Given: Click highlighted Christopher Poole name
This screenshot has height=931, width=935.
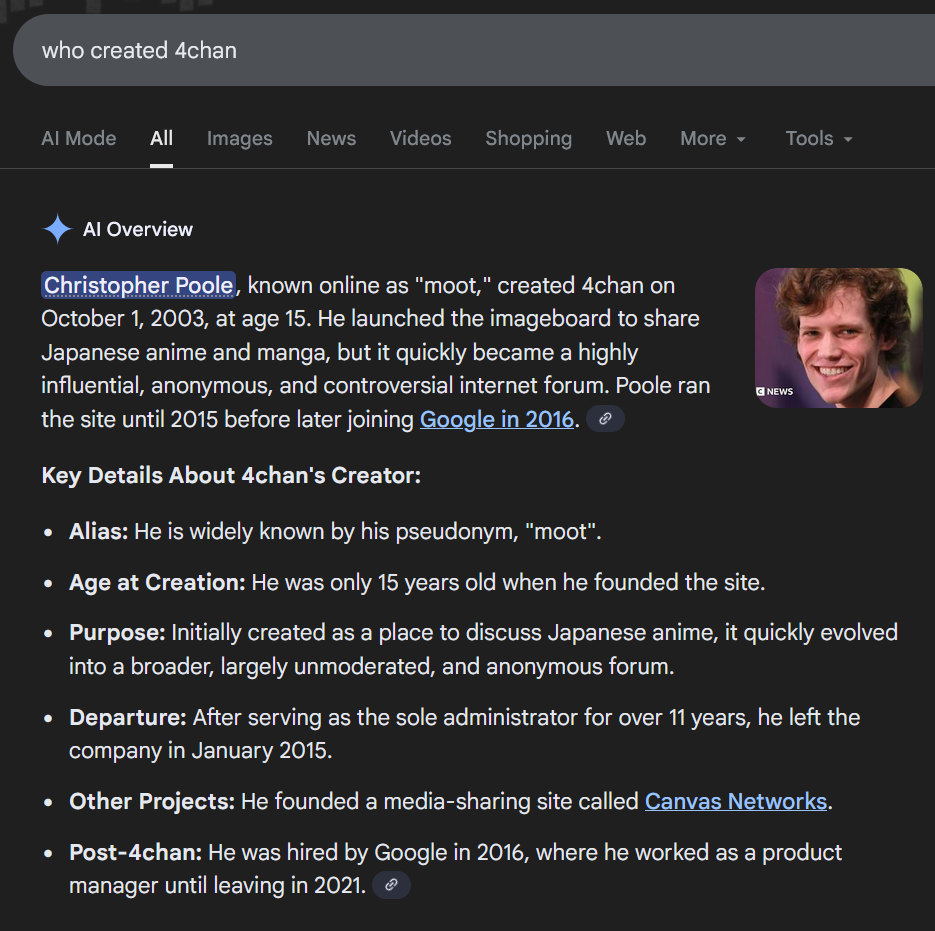Looking at the screenshot, I should pos(138,285).
